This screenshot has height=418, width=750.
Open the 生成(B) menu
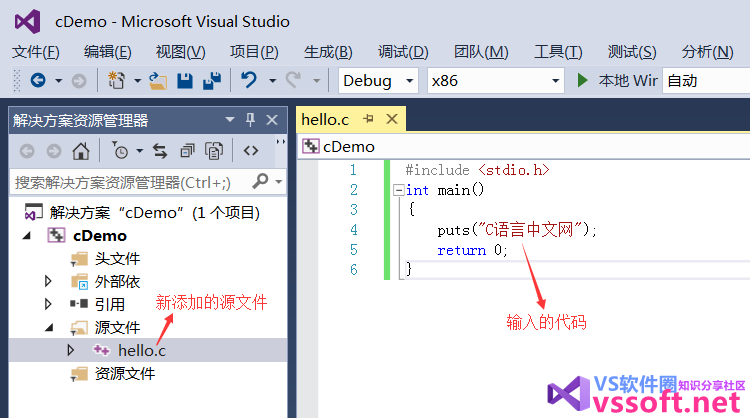pyautogui.click(x=328, y=52)
